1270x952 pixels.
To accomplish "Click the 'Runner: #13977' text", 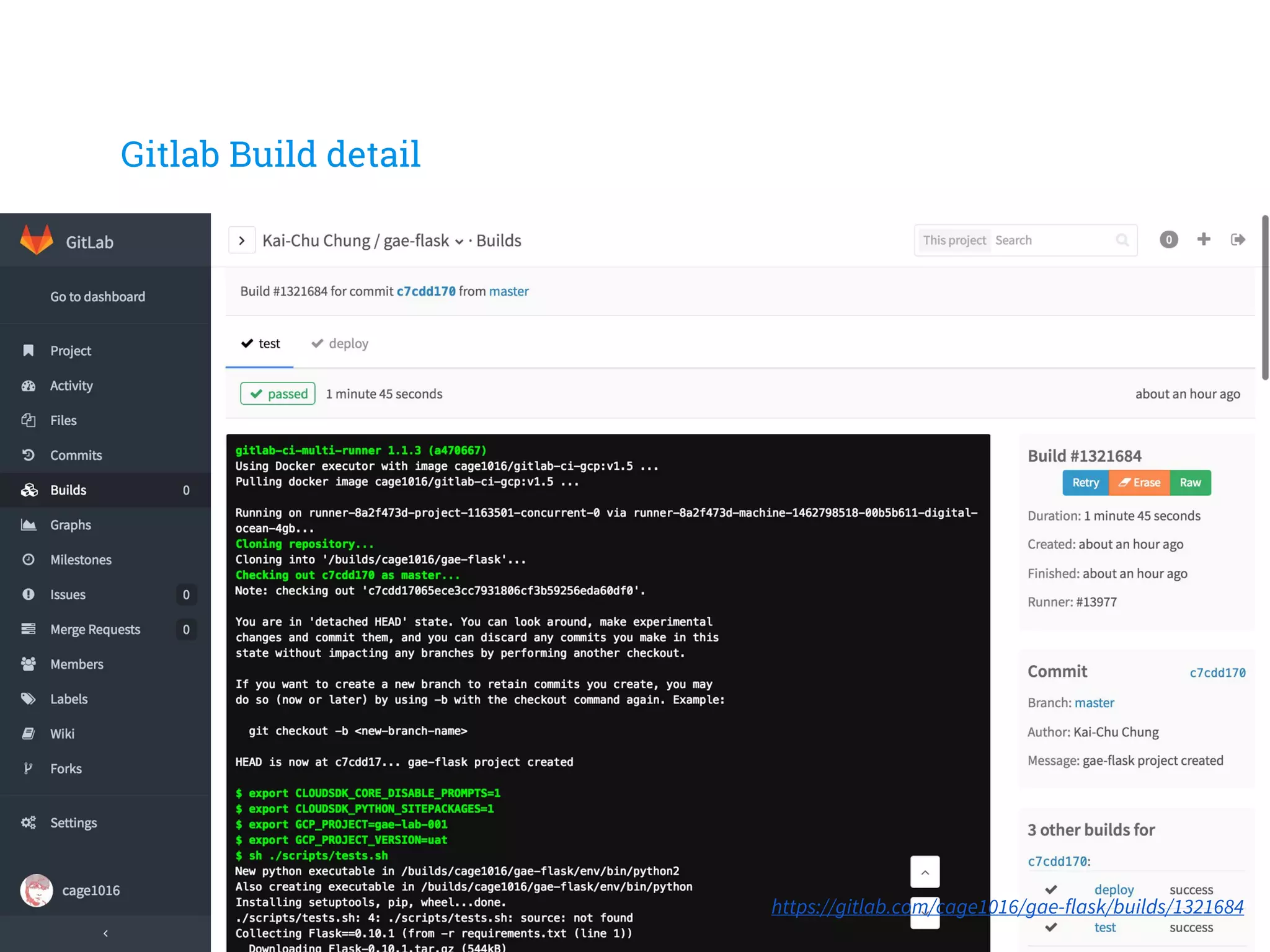I will pos(1072,601).
